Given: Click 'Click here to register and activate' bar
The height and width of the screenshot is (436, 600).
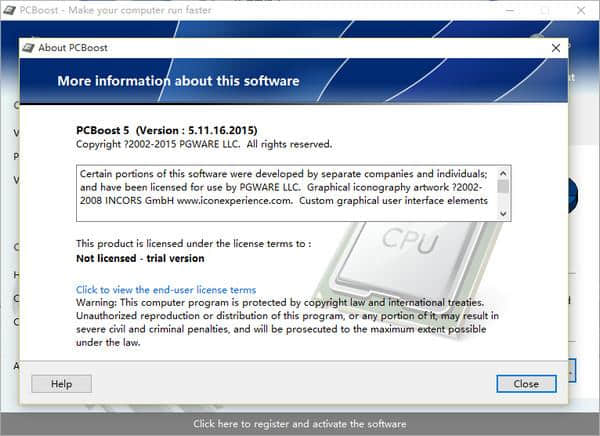Looking at the screenshot, I should 300,424.
